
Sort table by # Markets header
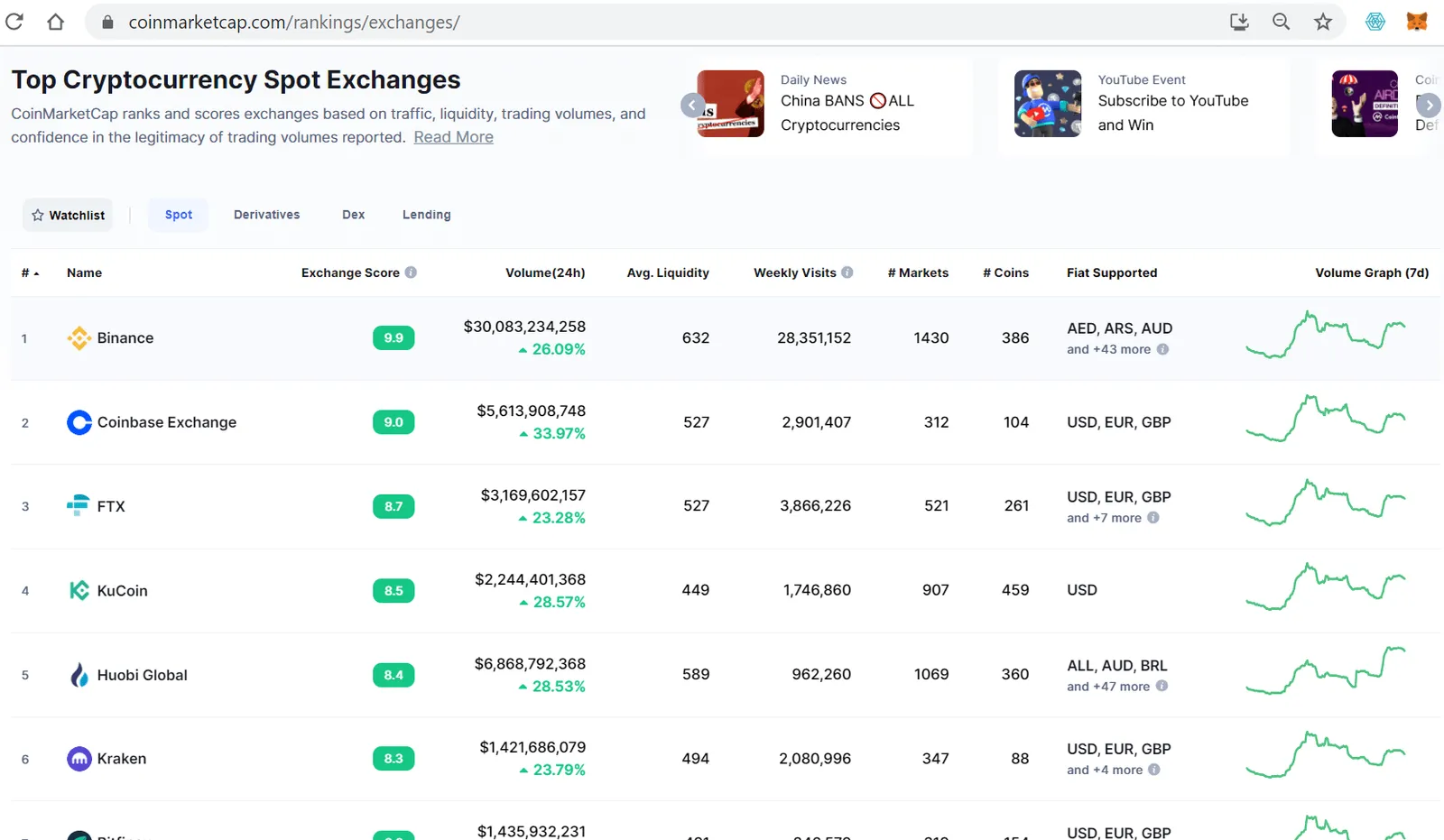(918, 272)
